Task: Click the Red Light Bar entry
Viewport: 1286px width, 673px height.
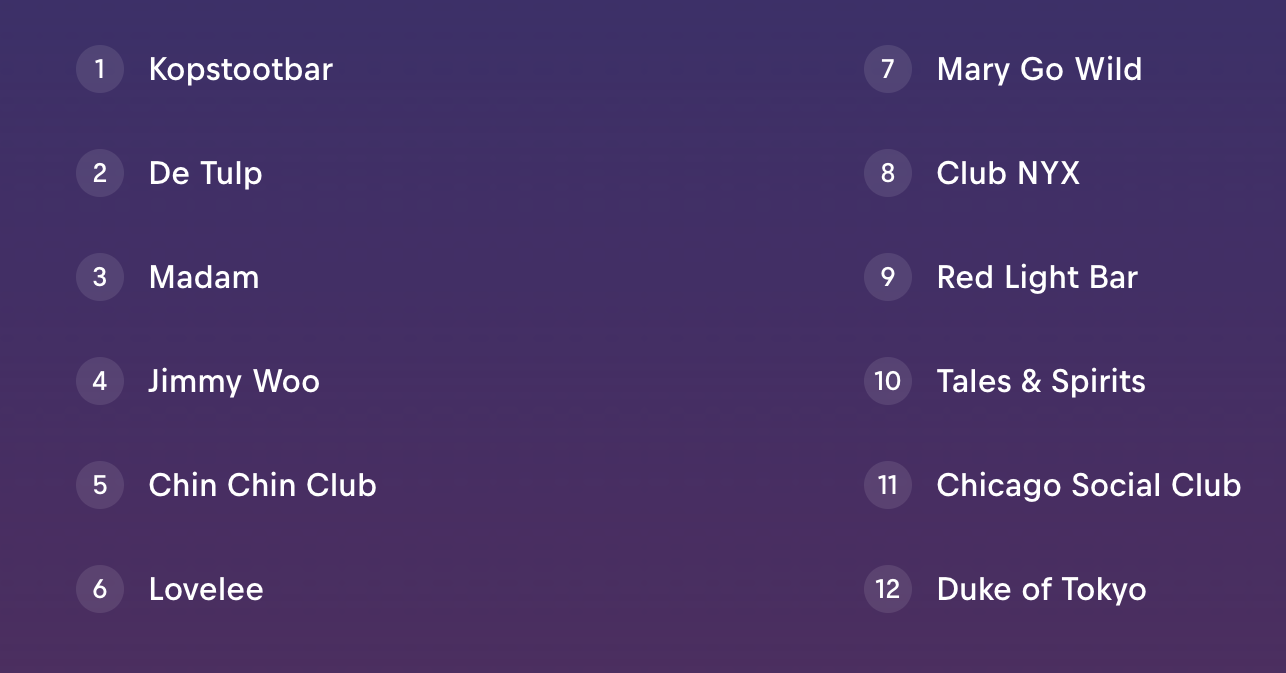Action: (x=1038, y=278)
